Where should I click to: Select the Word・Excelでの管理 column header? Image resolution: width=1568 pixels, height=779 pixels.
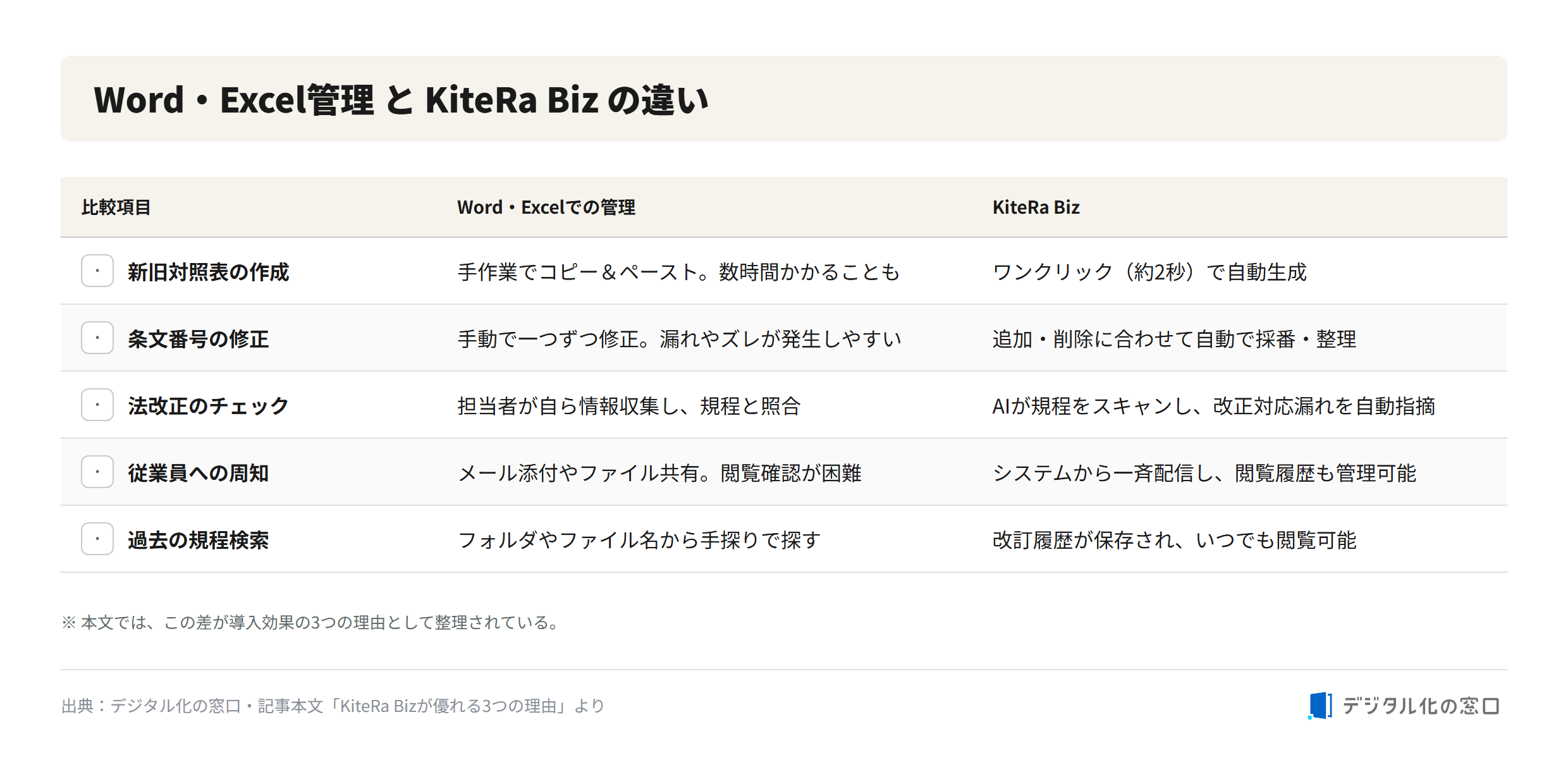pyautogui.click(x=546, y=207)
